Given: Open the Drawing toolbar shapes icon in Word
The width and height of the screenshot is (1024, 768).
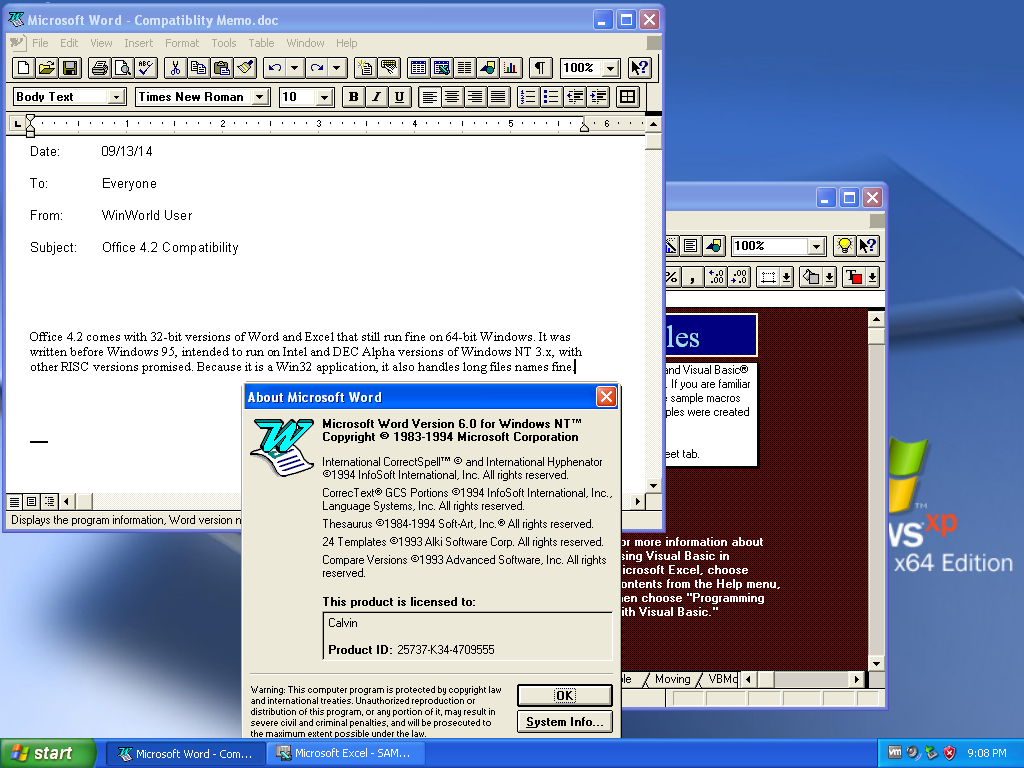Looking at the screenshot, I should (488, 67).
